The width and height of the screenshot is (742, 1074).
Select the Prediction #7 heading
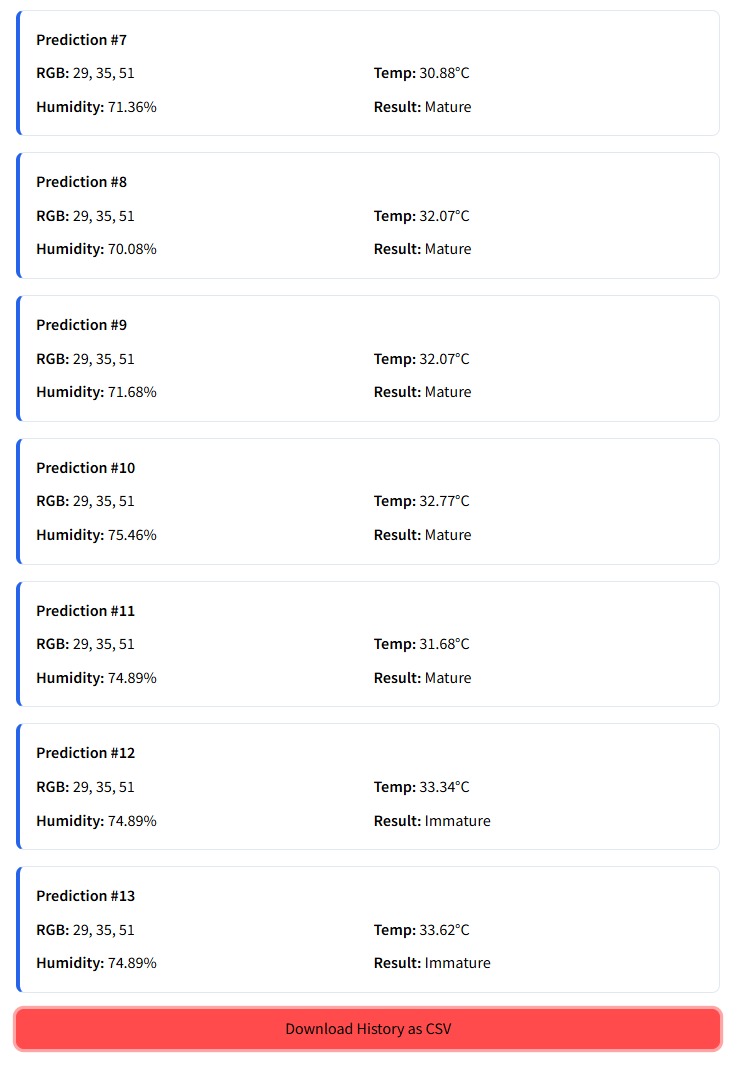(81, 40)
